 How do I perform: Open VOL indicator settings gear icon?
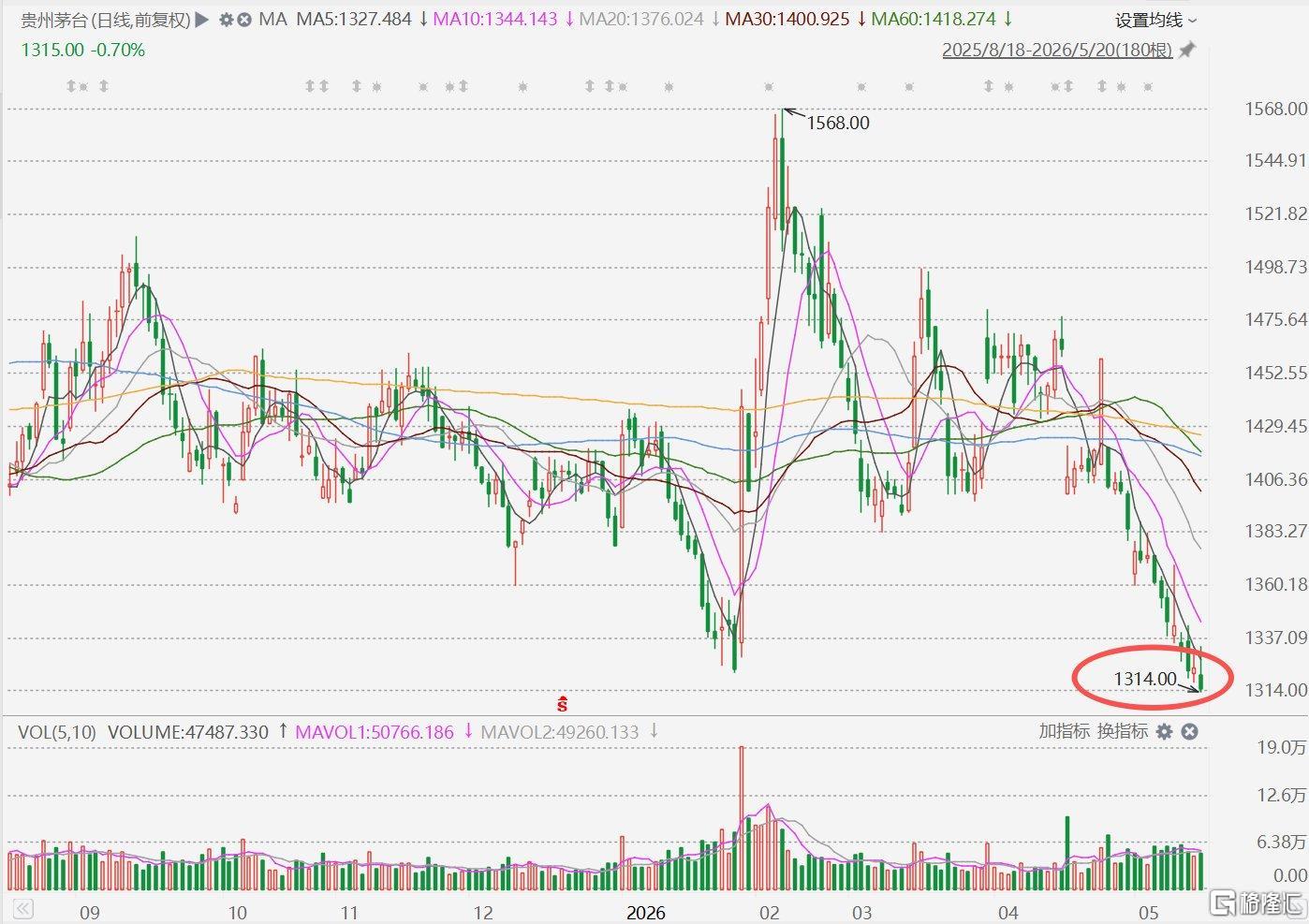(x=1164, y=732)
